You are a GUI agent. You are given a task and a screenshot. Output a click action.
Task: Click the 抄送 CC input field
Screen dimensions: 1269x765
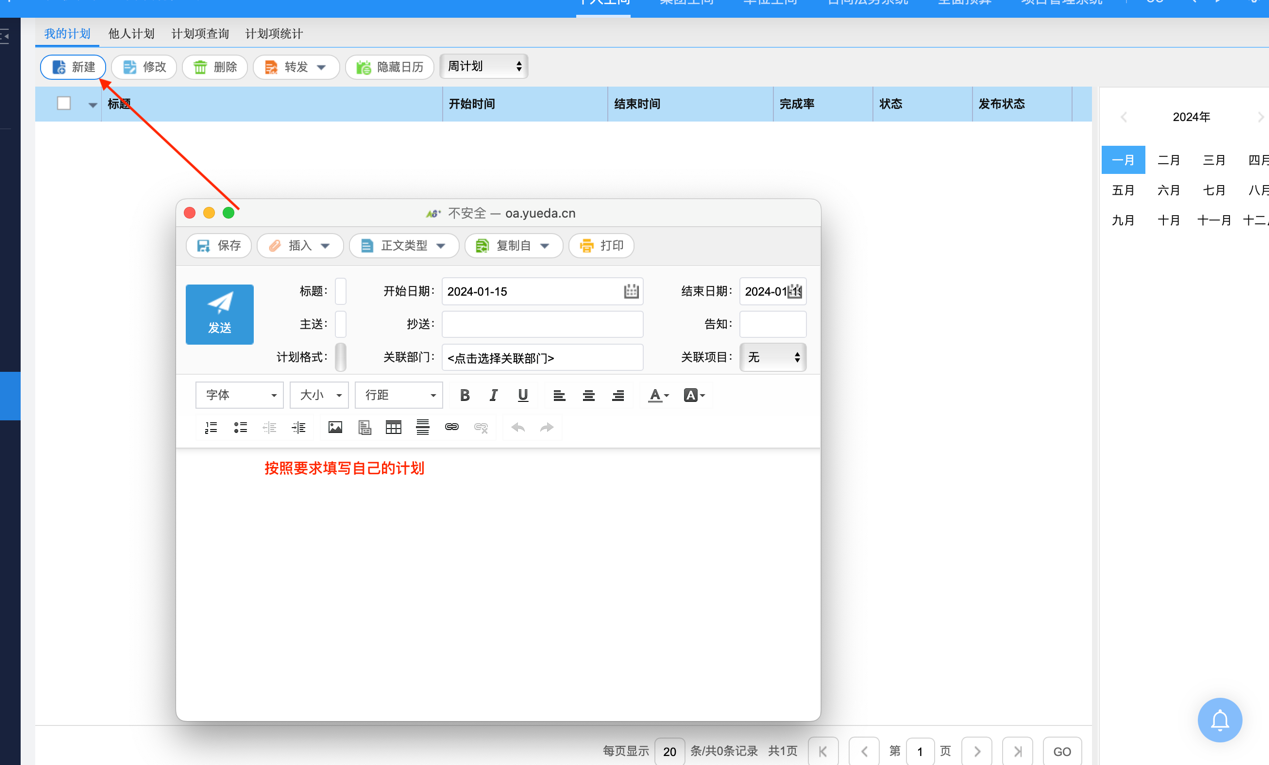[542, 323]
